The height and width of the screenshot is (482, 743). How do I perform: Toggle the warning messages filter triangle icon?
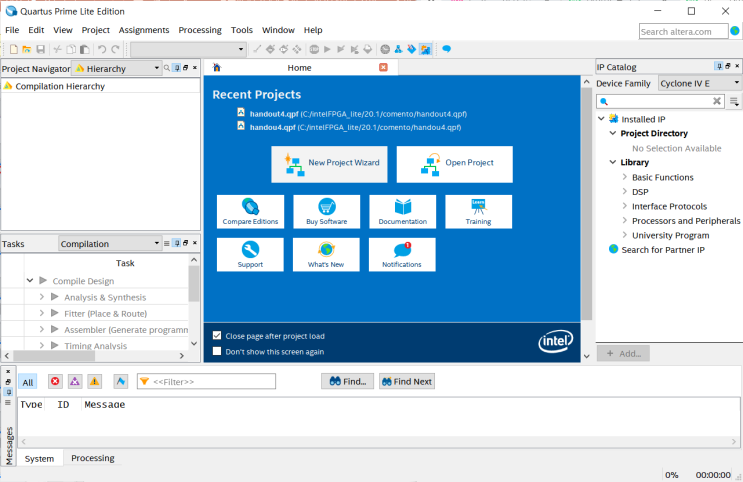tap(93, 381)
